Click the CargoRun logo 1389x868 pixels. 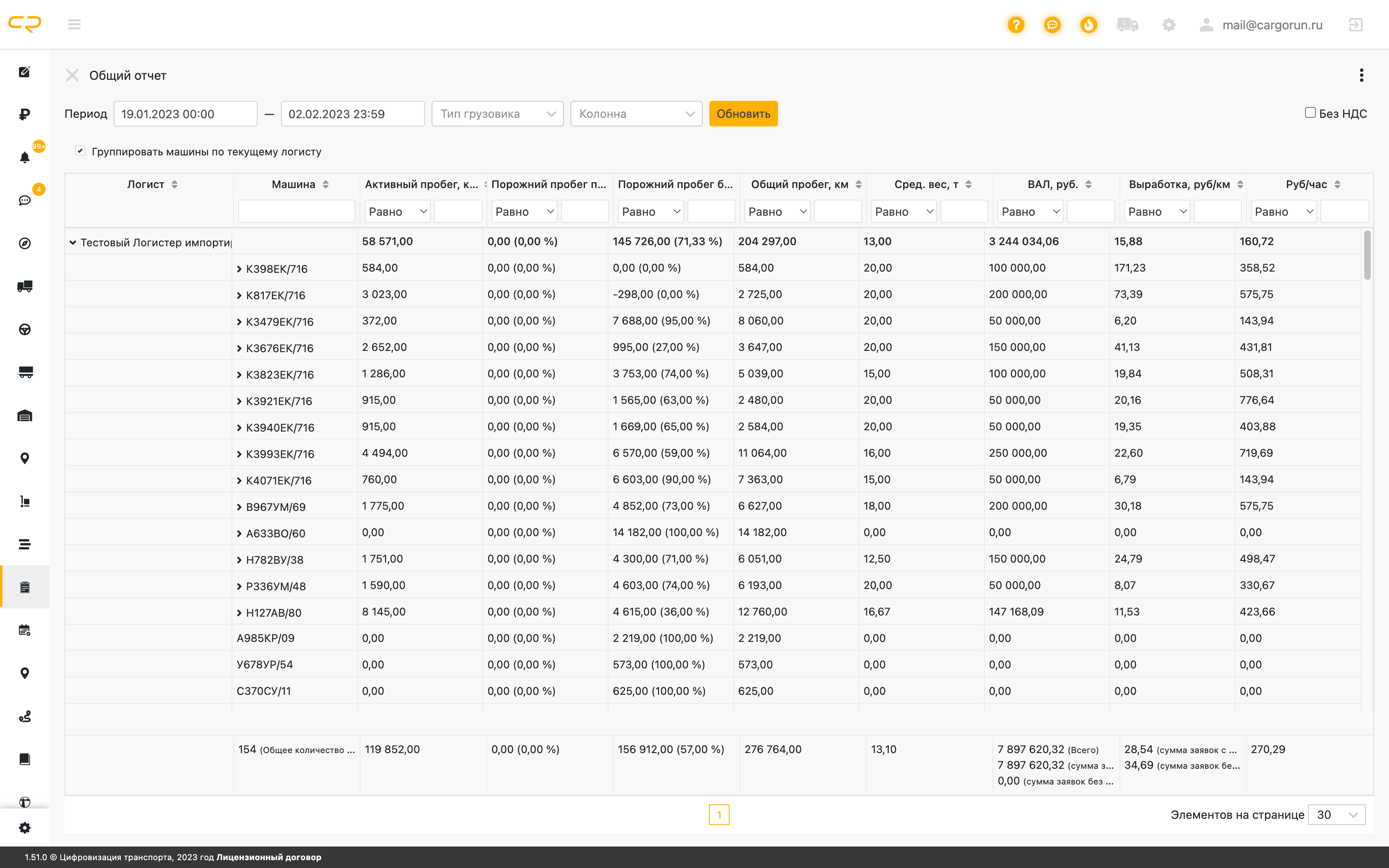(25, 24)
